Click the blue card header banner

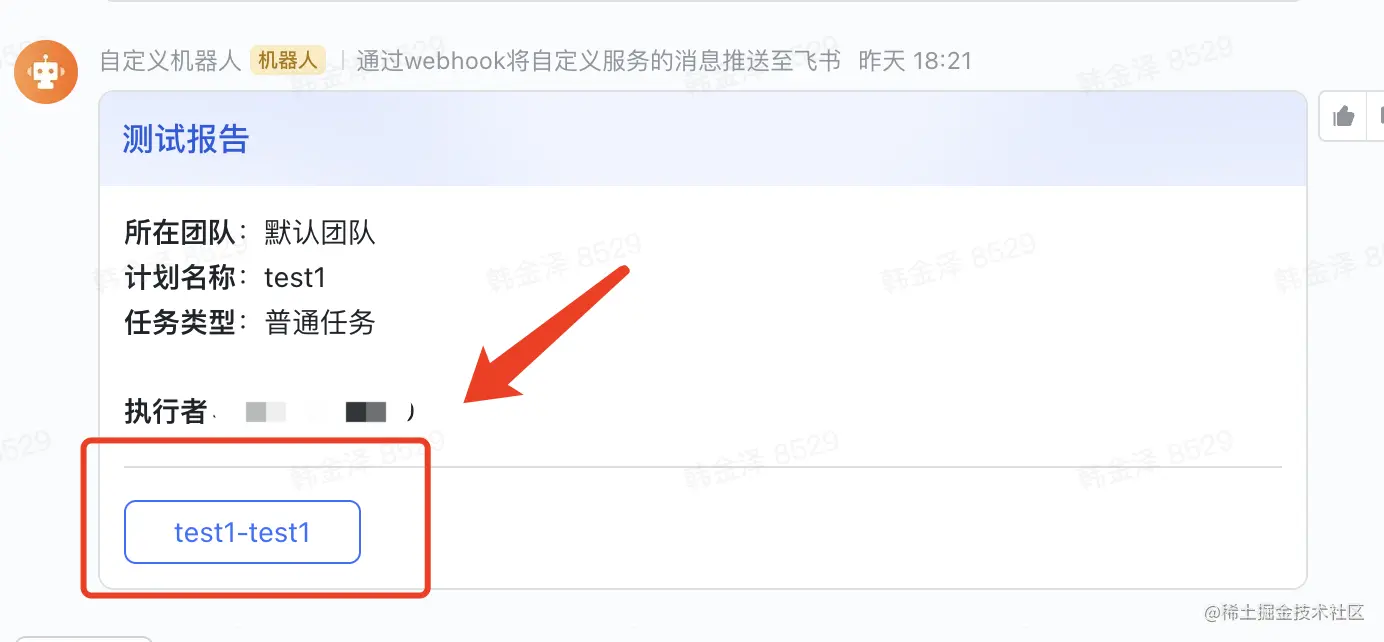tap(703, 139)
